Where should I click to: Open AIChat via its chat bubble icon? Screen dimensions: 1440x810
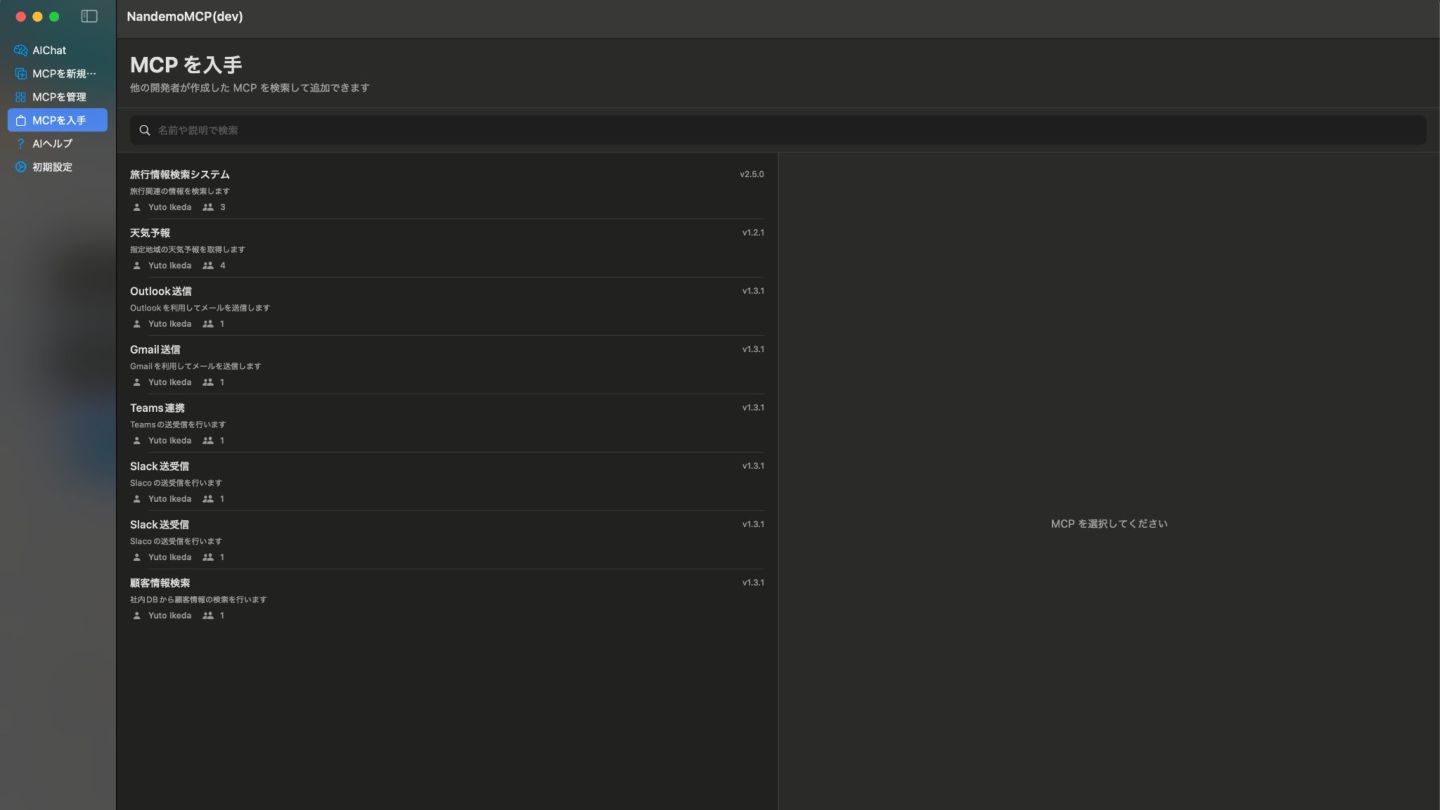point(20,50)
